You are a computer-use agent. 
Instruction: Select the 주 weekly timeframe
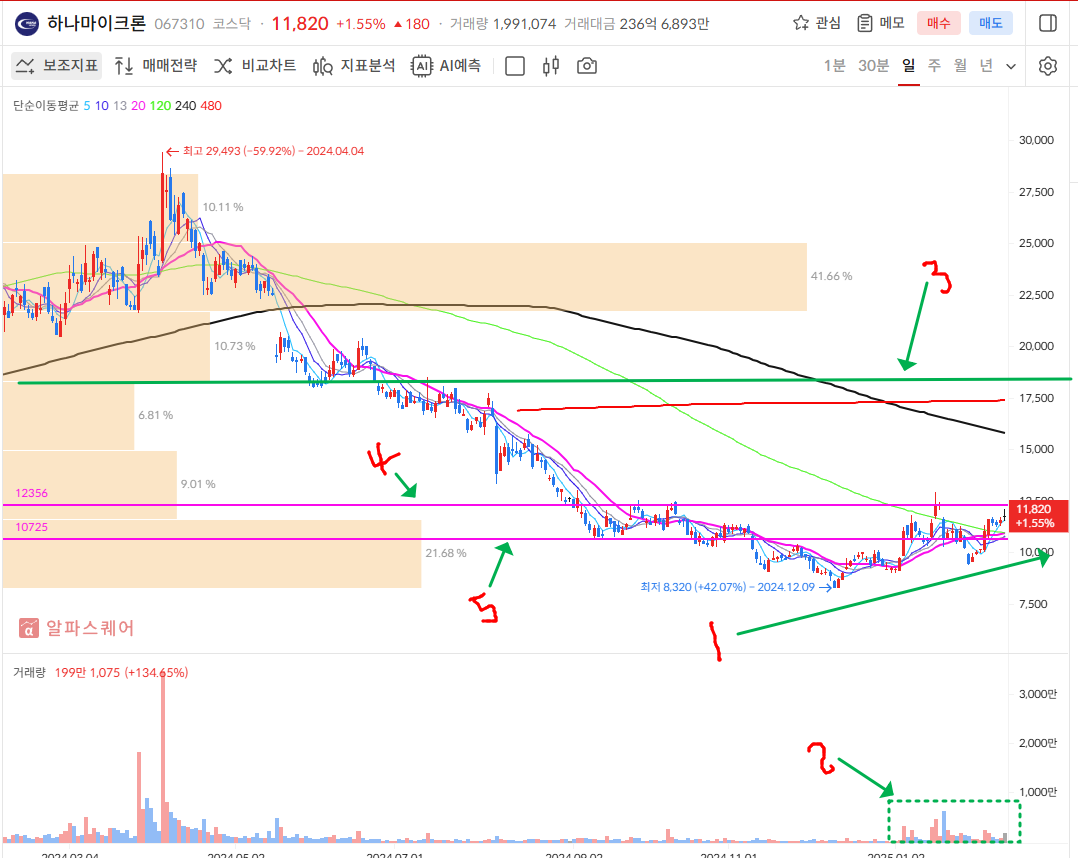(934, 66)
